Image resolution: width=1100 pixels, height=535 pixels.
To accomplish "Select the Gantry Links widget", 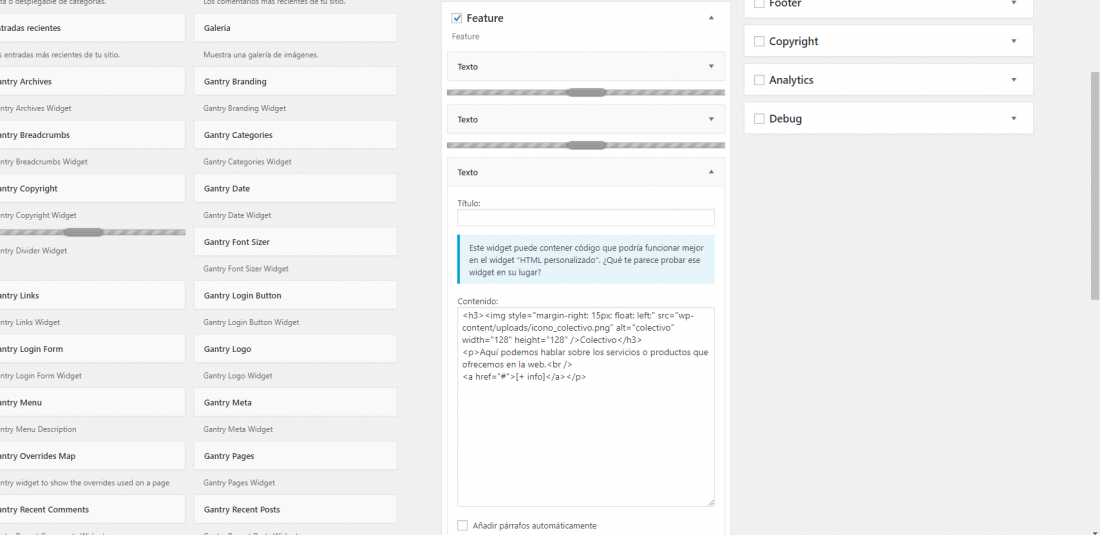I will point(93,295).
